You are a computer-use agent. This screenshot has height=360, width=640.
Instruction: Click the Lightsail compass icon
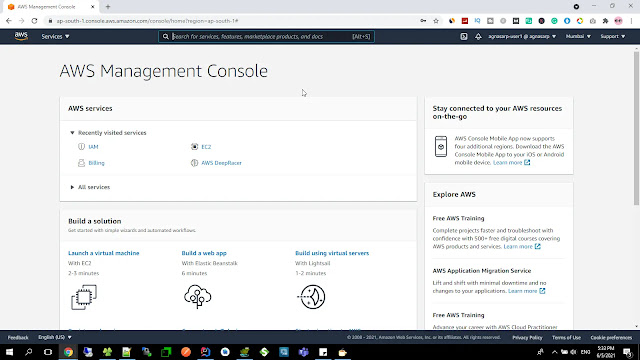pyautogui.click(x=311, y=297)
